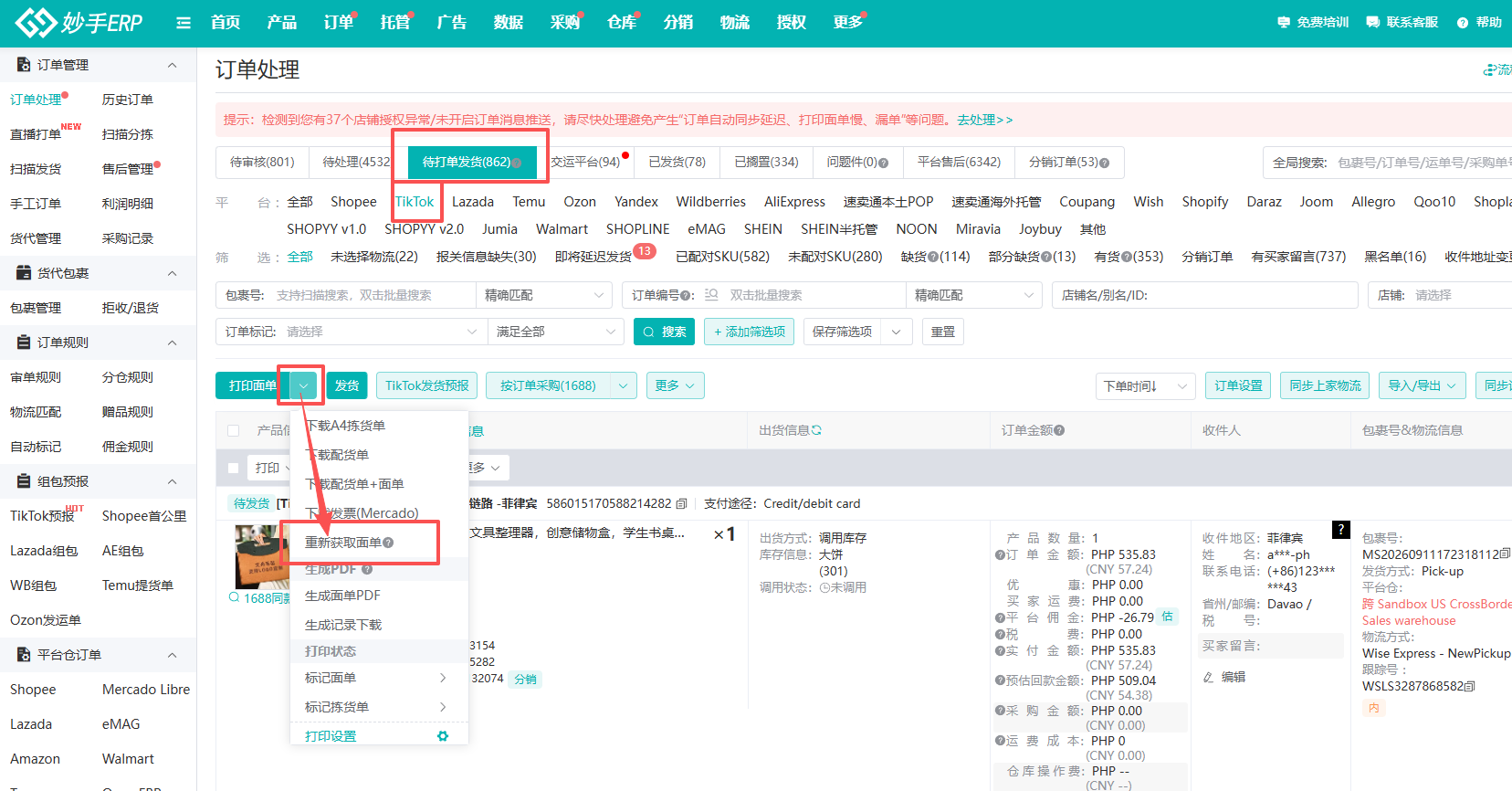Collapse the 组包预报 sidebar section
1512x791 pixels.
(172, 481)
